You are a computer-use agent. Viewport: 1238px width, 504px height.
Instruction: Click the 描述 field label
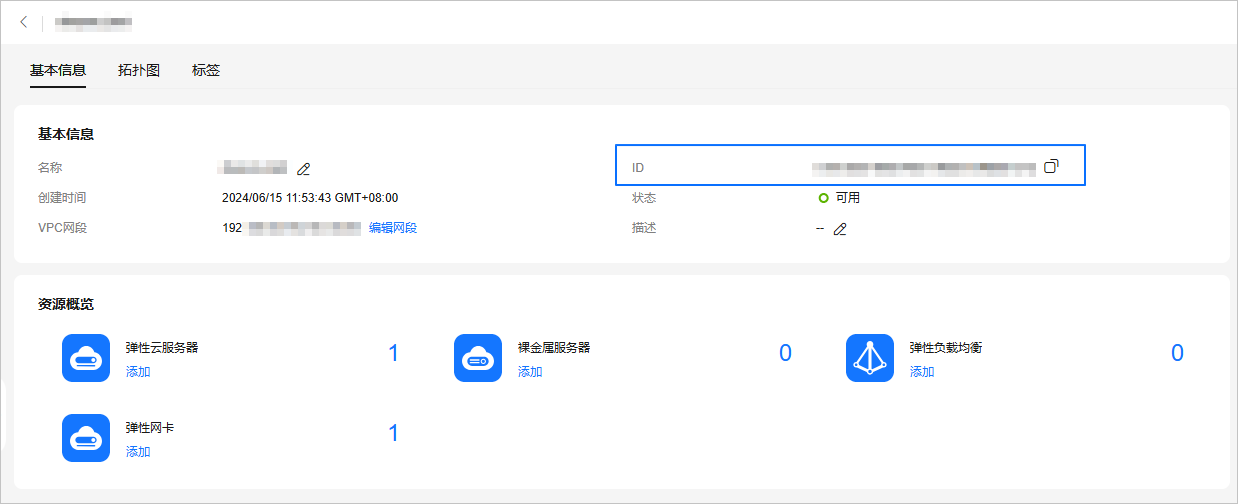click(x=644, y=228)
